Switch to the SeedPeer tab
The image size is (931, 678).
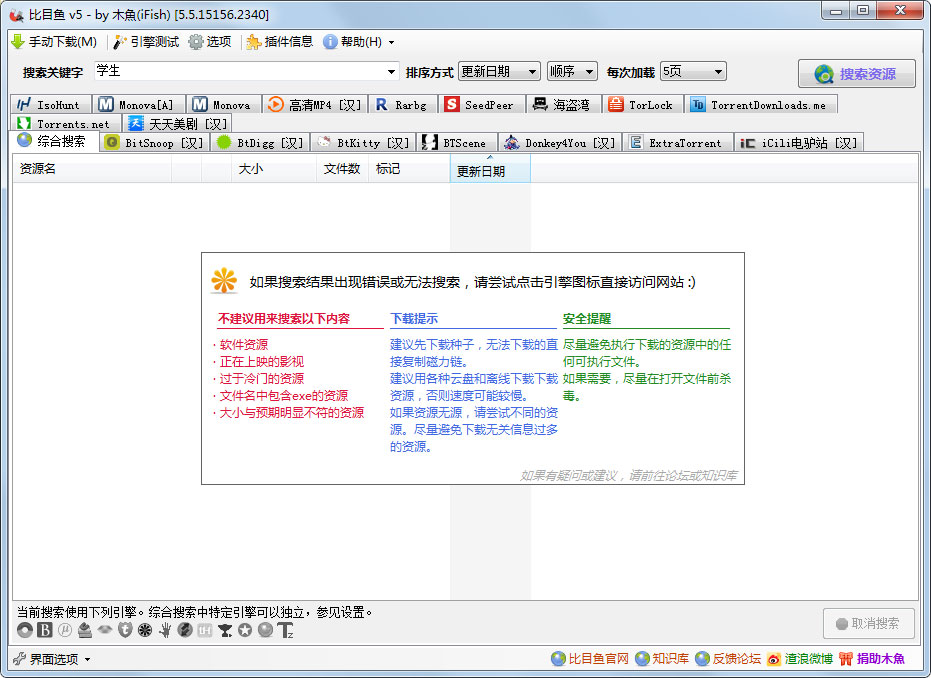pos(479,105)
